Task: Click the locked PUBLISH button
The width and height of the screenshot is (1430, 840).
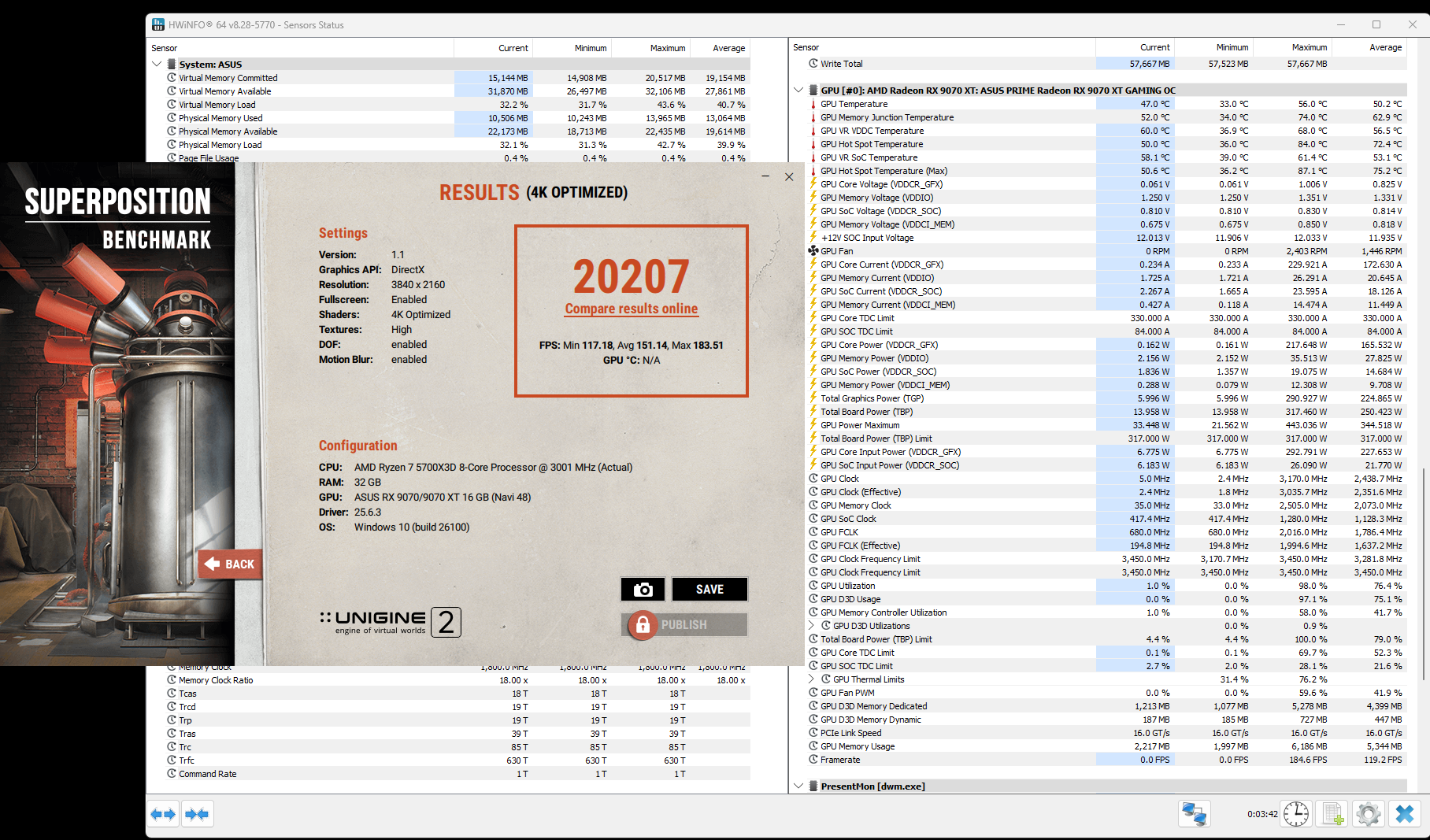Action: (x=684, y=625)
